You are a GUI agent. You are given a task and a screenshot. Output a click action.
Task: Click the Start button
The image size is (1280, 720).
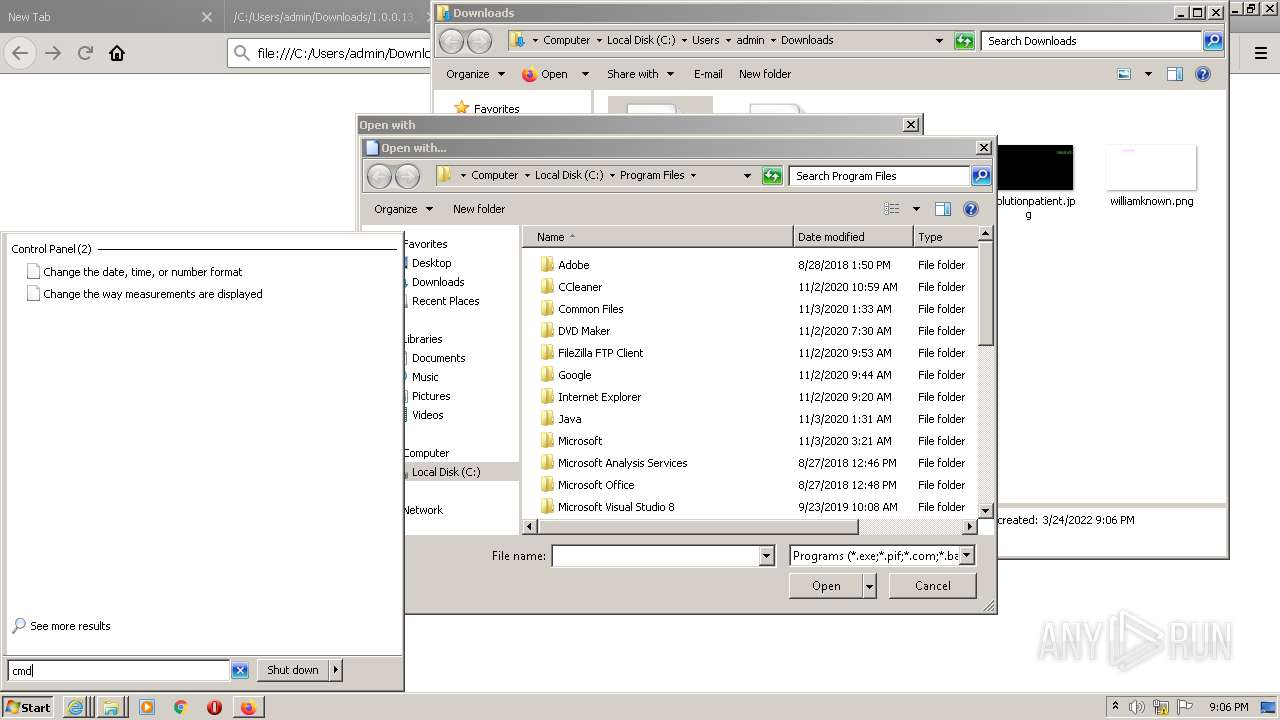click(x=28, y=707)
